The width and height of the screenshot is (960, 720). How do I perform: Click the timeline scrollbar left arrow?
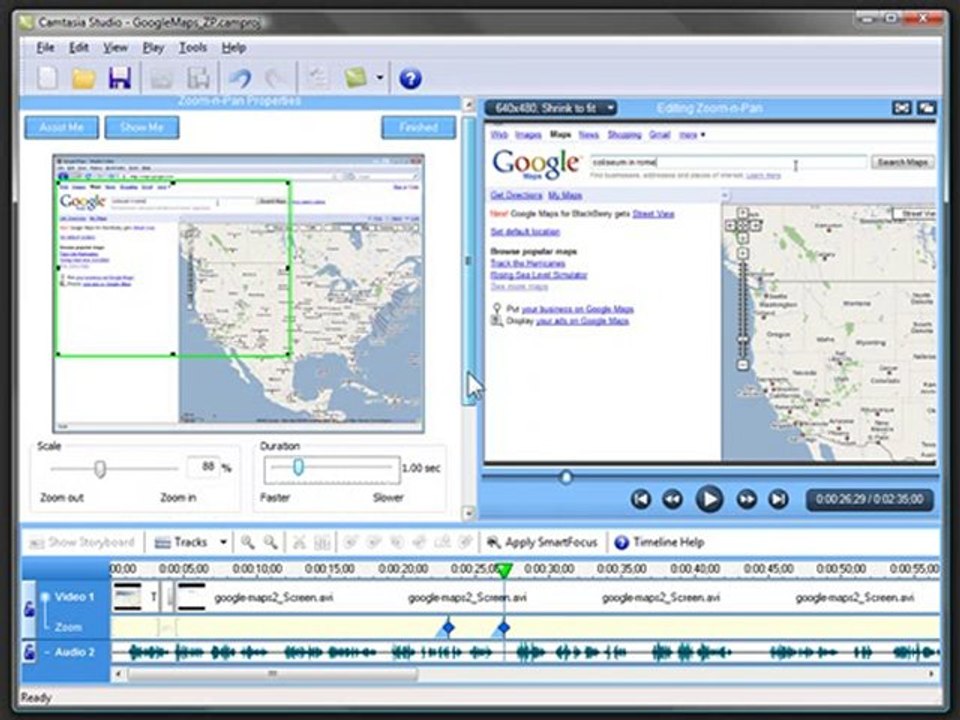coord(118,674)
